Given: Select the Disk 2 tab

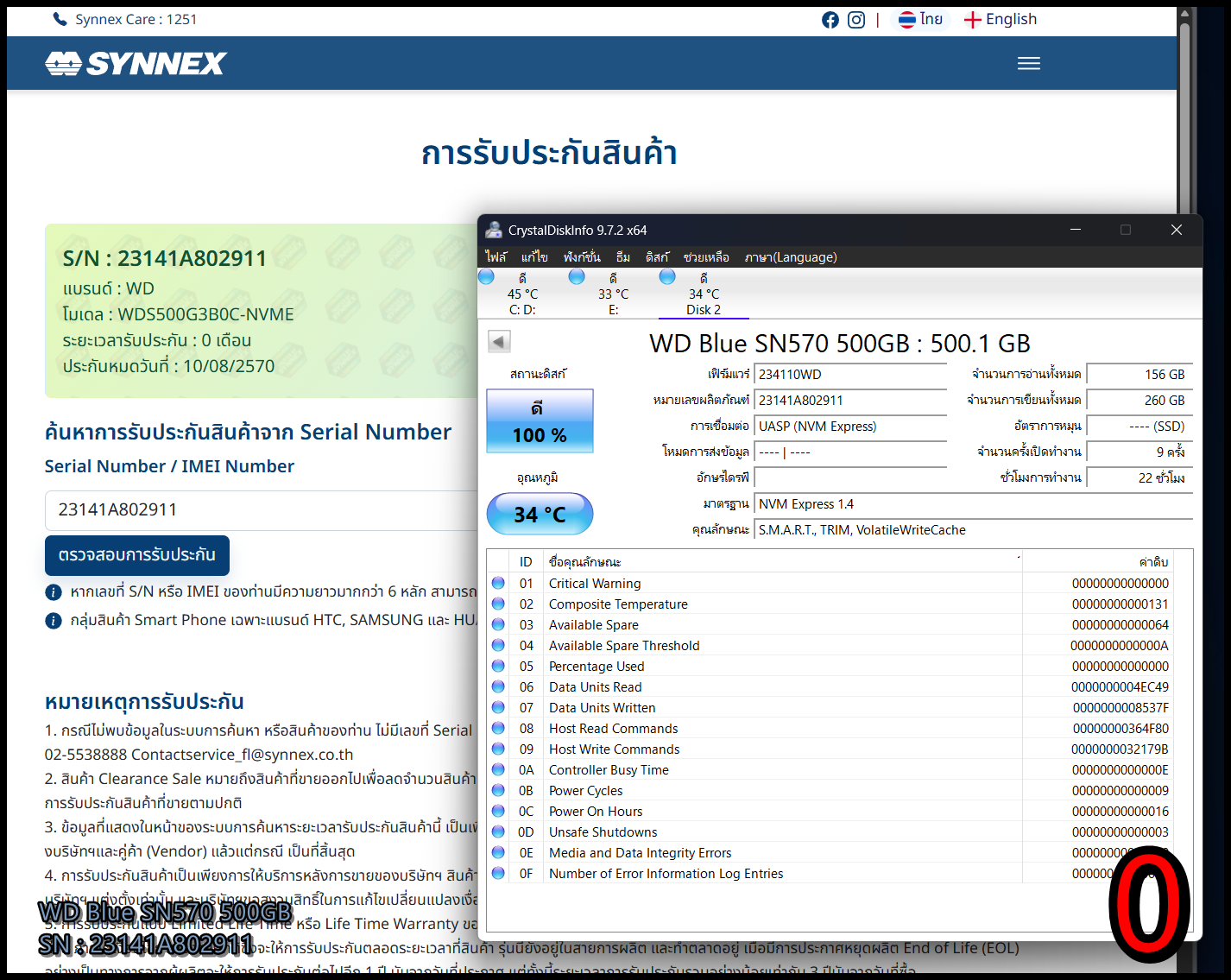Looking at the screenshot, I should [x=703, y=294].
